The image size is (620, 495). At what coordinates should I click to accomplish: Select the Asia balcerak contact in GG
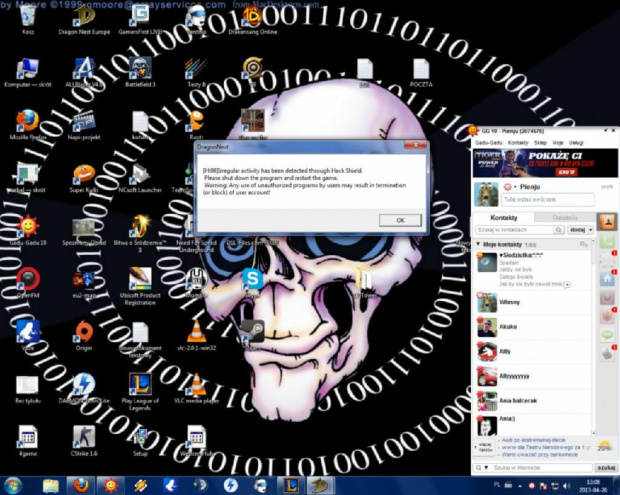coord(533,401)
